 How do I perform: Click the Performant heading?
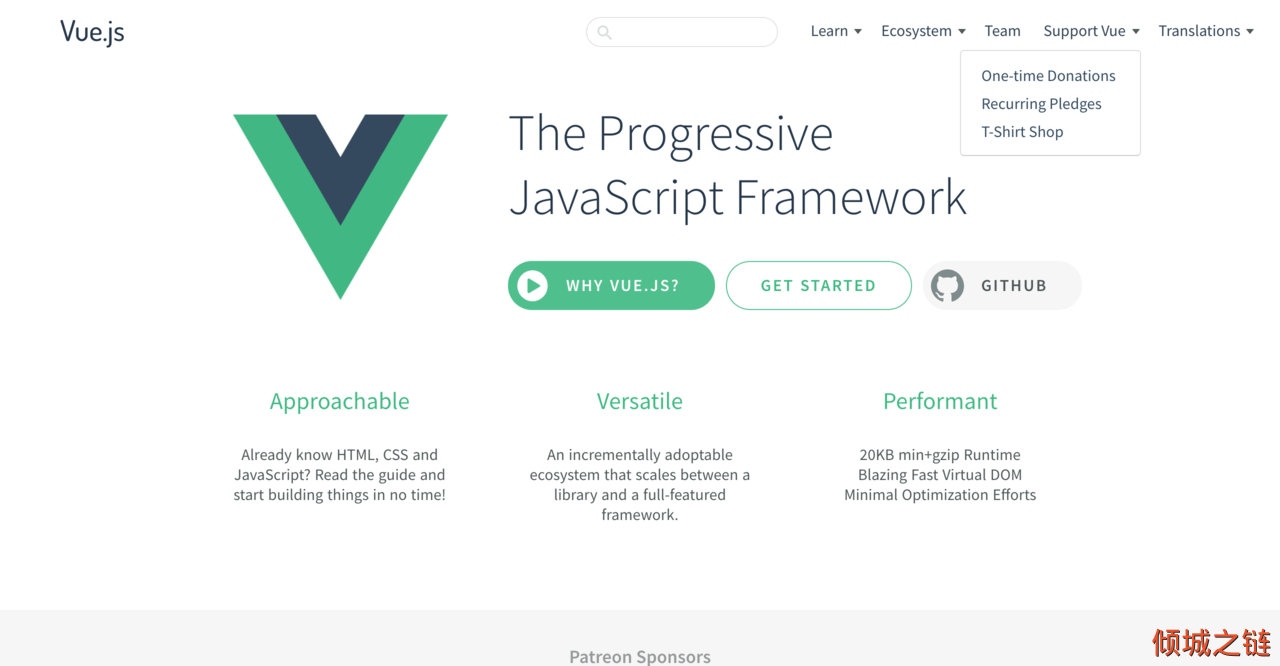(940, 401)
